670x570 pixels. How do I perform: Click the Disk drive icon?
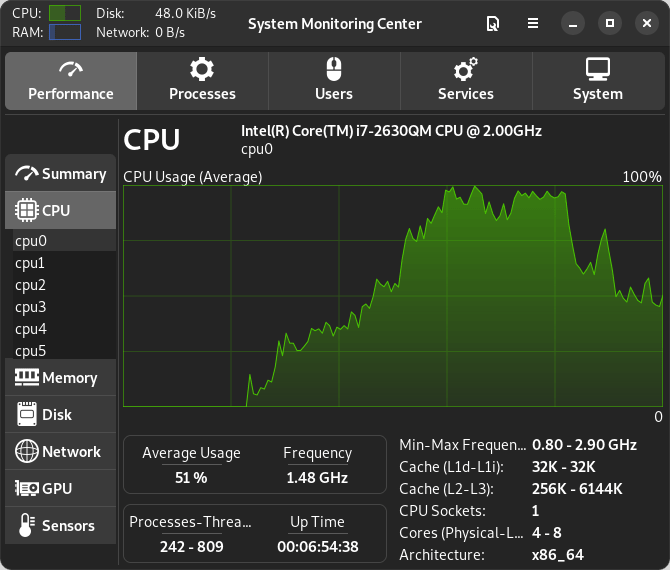pyautogui.click(x=27, y=415)
